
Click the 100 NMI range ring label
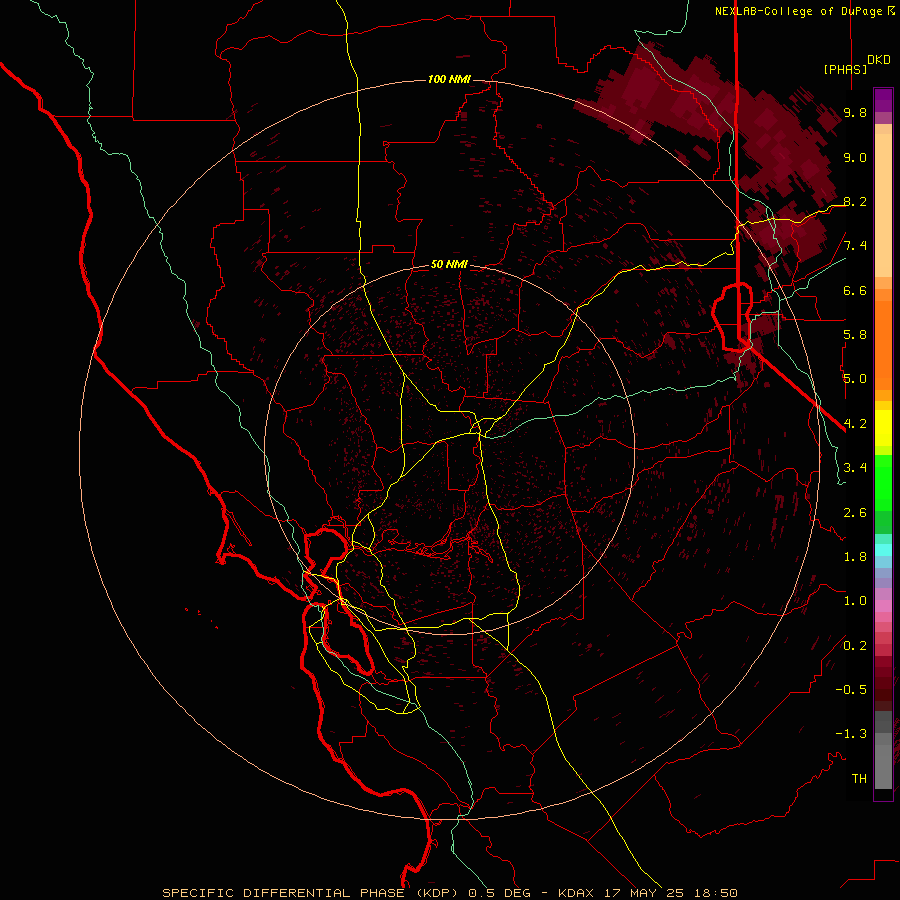(x=449, y=79)
